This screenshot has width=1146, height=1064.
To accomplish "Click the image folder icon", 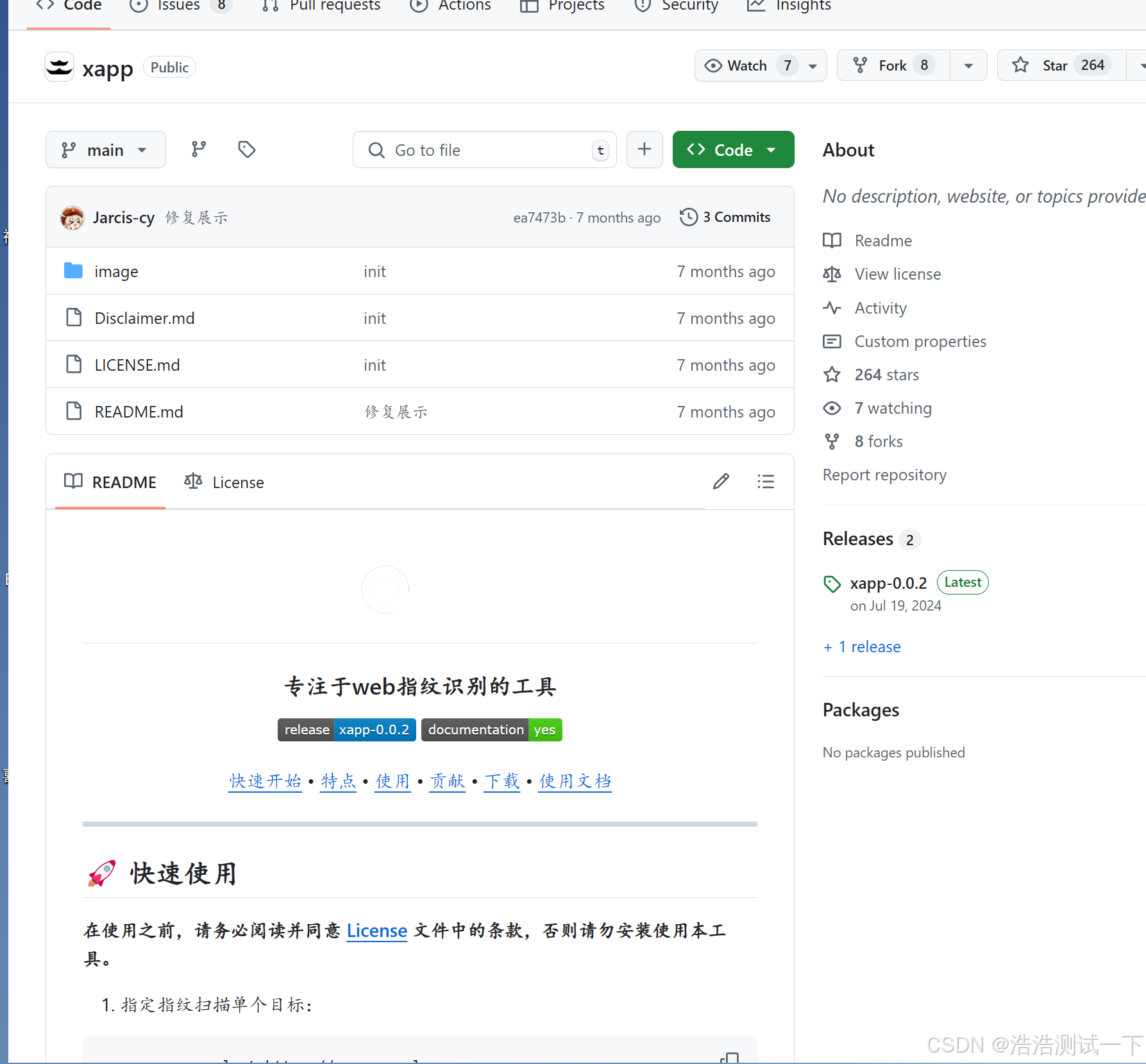I will [74, 271].
